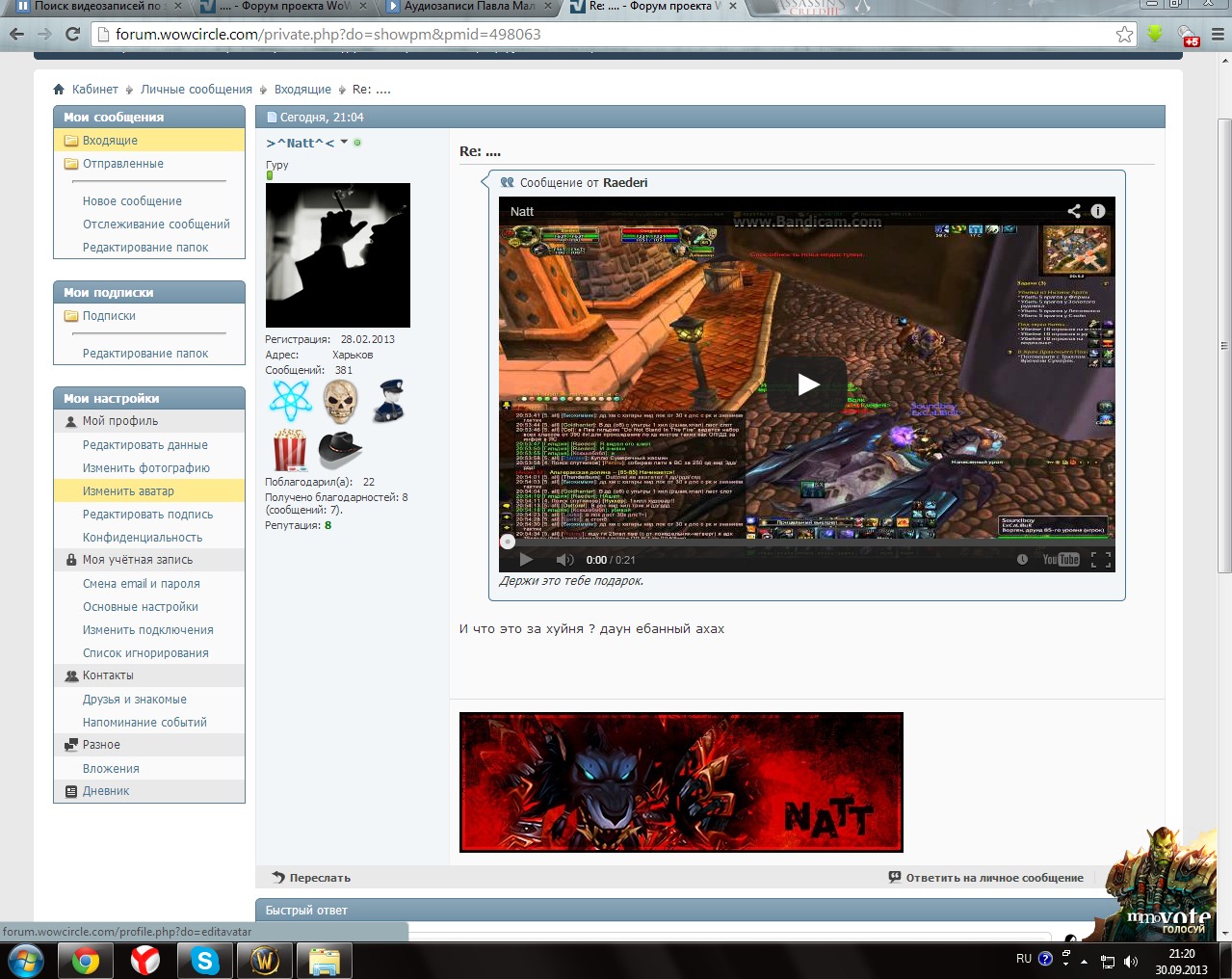This screenshot has height=979, width=1232.
Task: Click the green download extension icon
Action: pos(1155,34)
